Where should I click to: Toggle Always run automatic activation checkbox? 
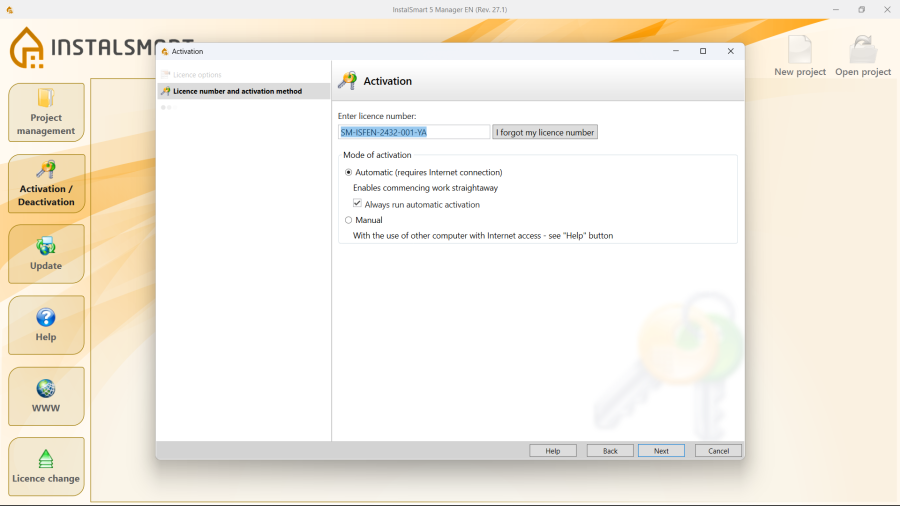[x=357, y=204]
